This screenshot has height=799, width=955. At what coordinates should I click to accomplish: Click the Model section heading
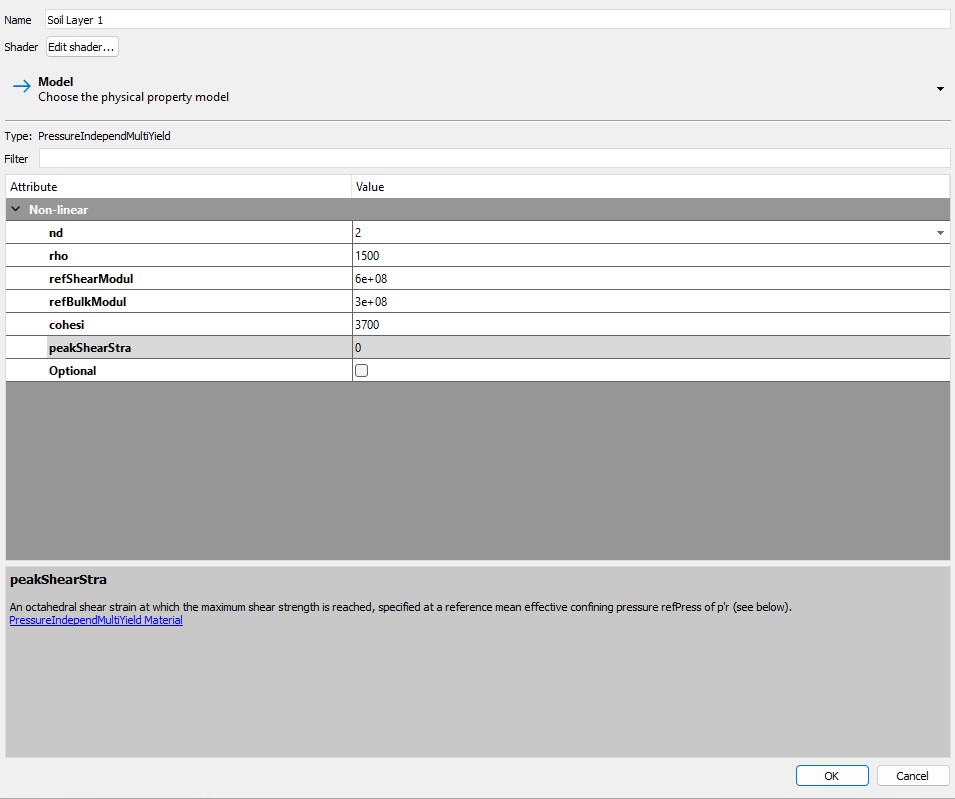click(x=55, y=82)
